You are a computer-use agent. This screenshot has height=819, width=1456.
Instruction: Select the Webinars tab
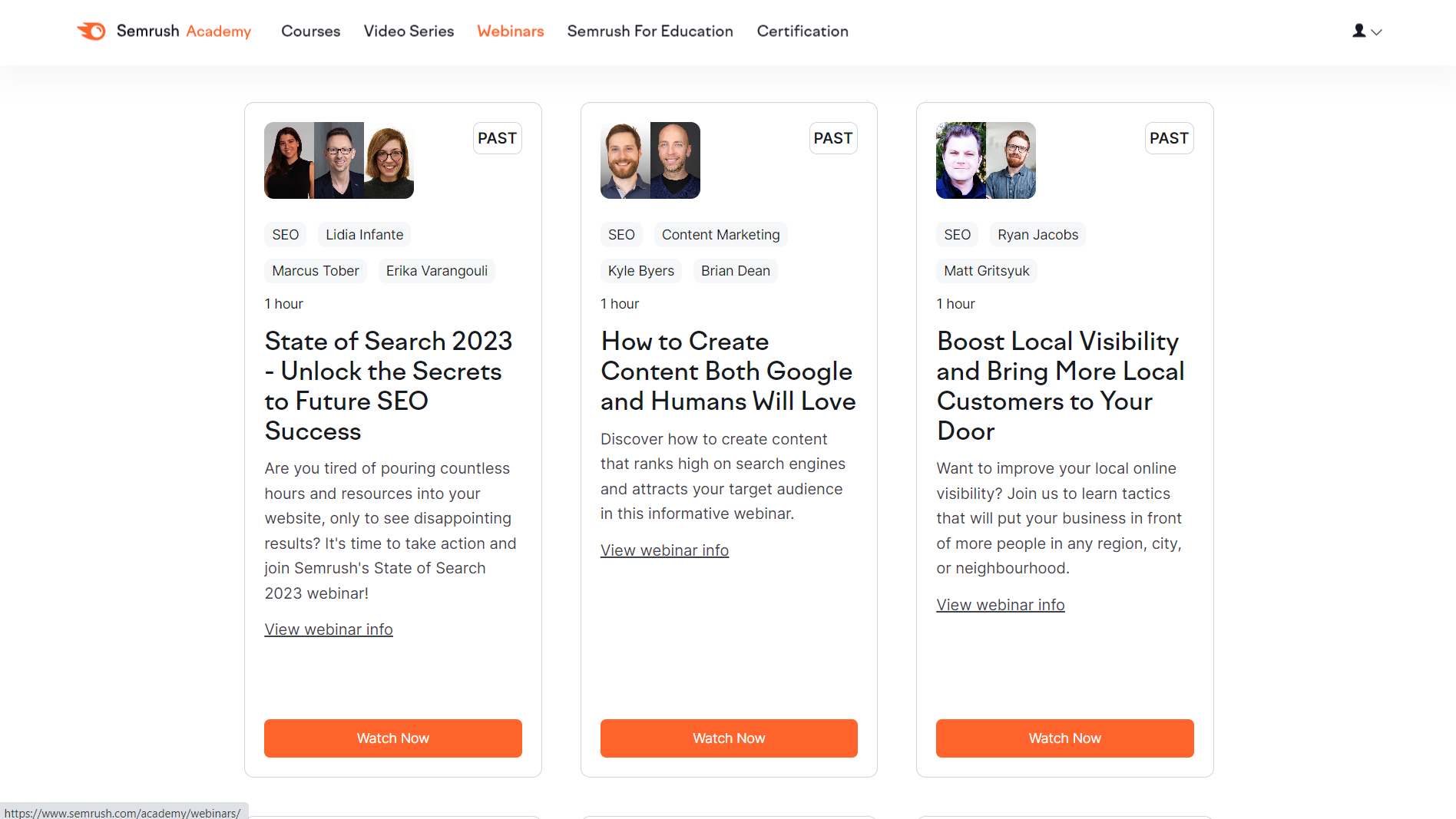(x=510, y=31)
